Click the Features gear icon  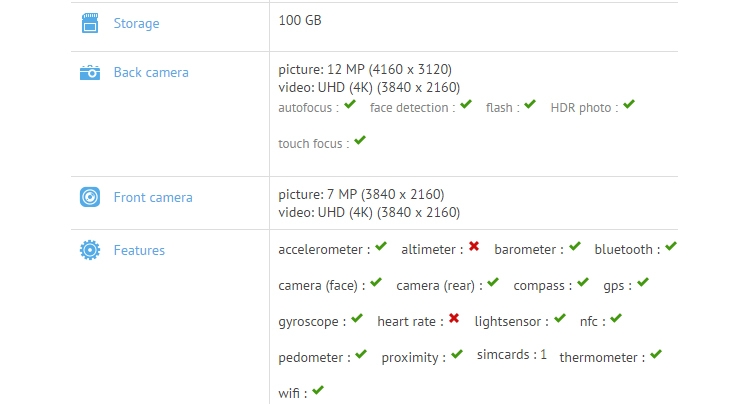[x=90, y=250]
